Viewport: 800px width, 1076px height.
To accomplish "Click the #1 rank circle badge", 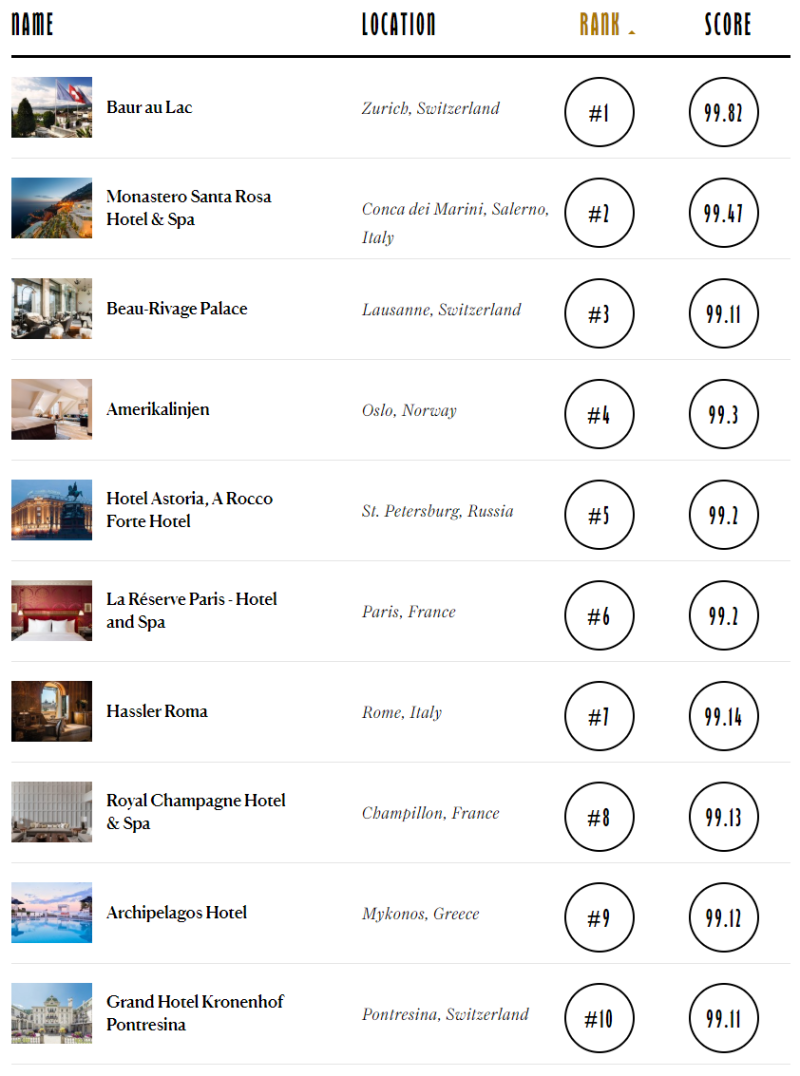I will pos(599,112).
